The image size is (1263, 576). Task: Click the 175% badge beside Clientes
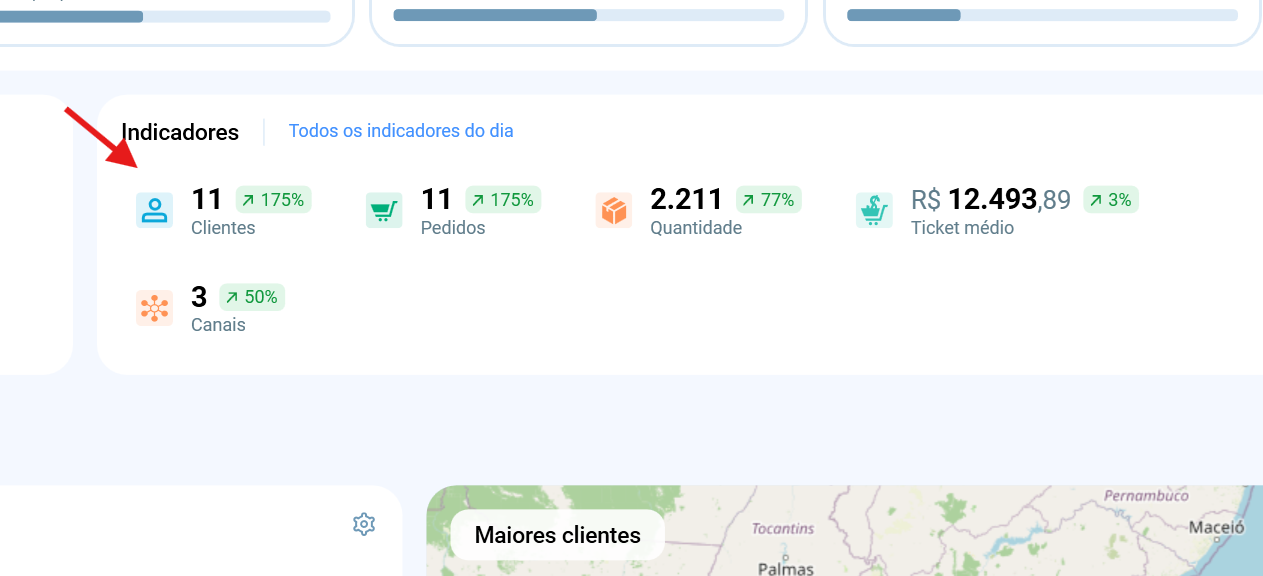click(274, 200)
